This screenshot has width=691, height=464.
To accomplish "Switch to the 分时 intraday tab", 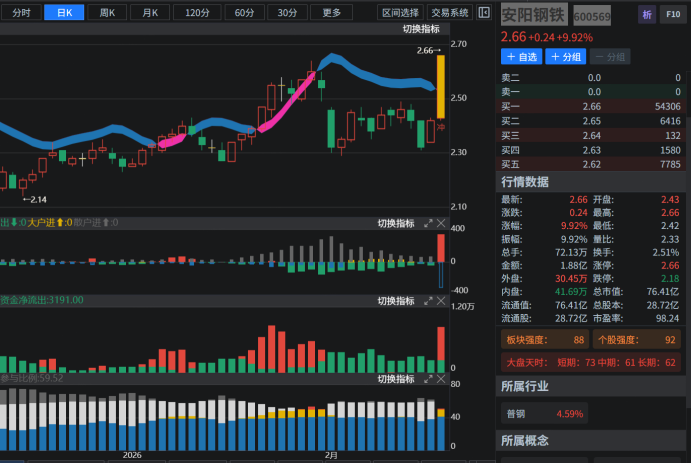I will 21,13.
